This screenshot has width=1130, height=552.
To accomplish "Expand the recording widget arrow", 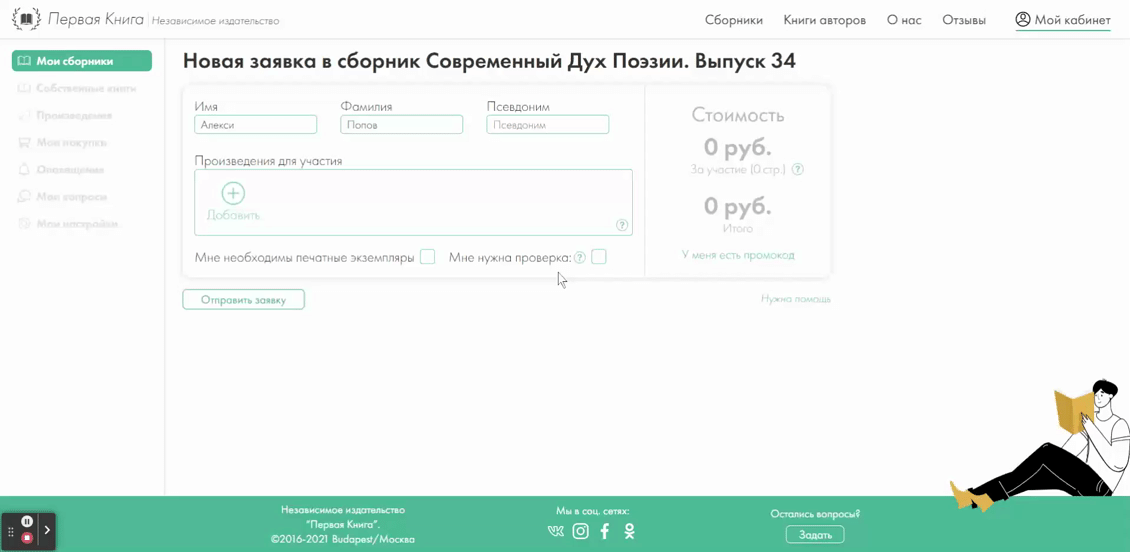I will point(47,530).
